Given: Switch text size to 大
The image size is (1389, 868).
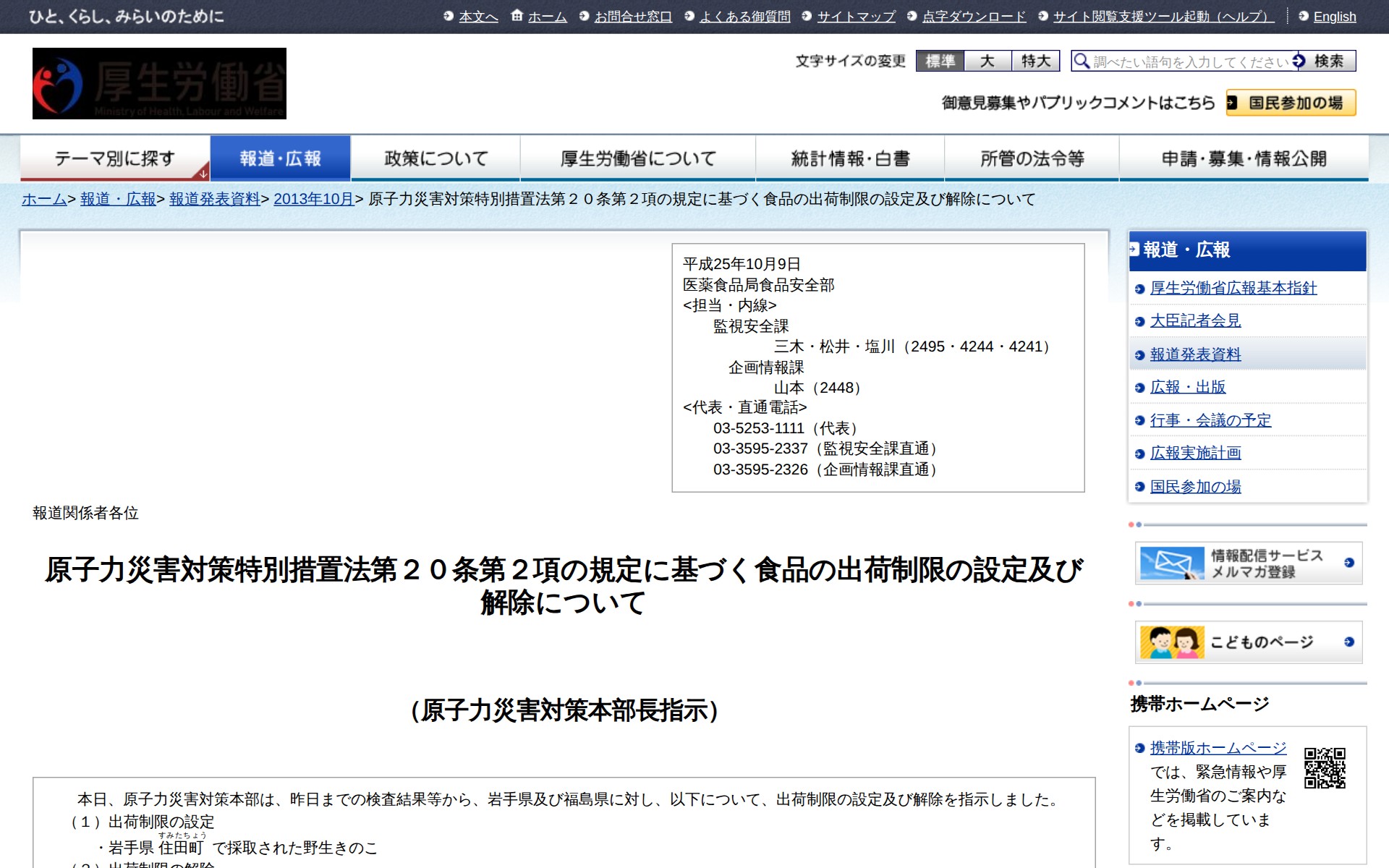Looking at the screenshot, I should point(987,61).
